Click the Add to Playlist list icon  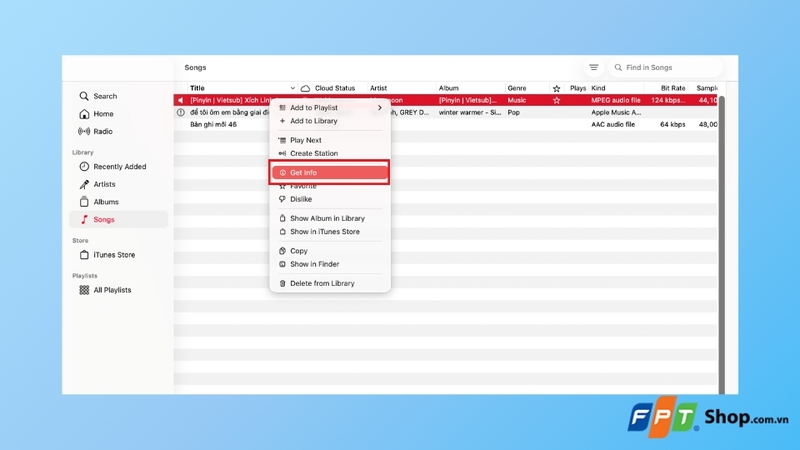282,108
